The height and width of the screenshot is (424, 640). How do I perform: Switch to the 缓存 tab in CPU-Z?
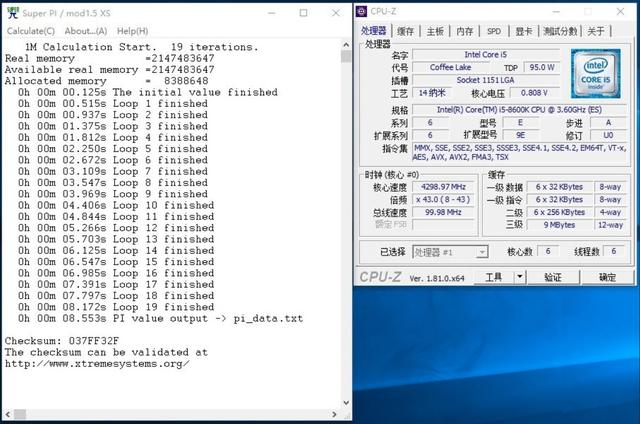tap(405, 31)
